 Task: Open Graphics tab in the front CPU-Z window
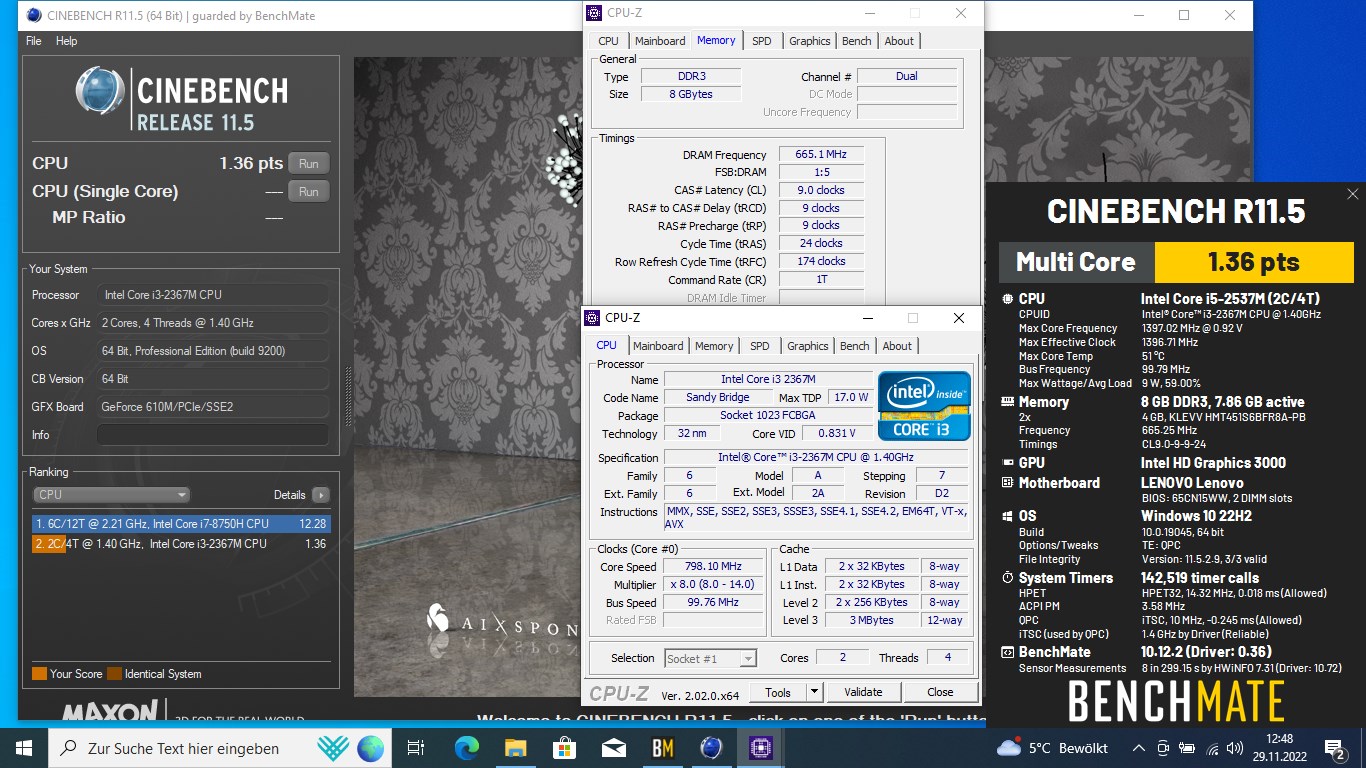[x=807, y=346]
